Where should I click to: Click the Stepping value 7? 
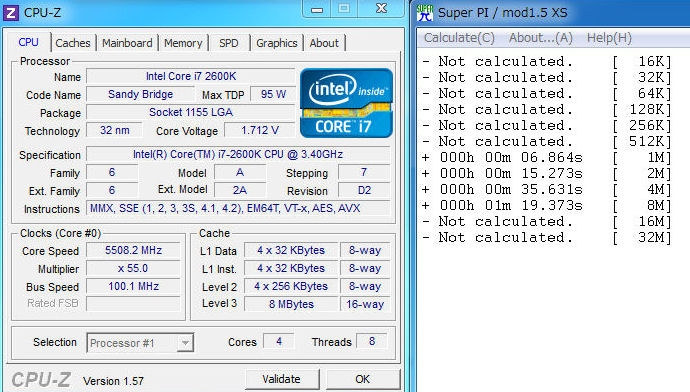click(x=363, y=172)
